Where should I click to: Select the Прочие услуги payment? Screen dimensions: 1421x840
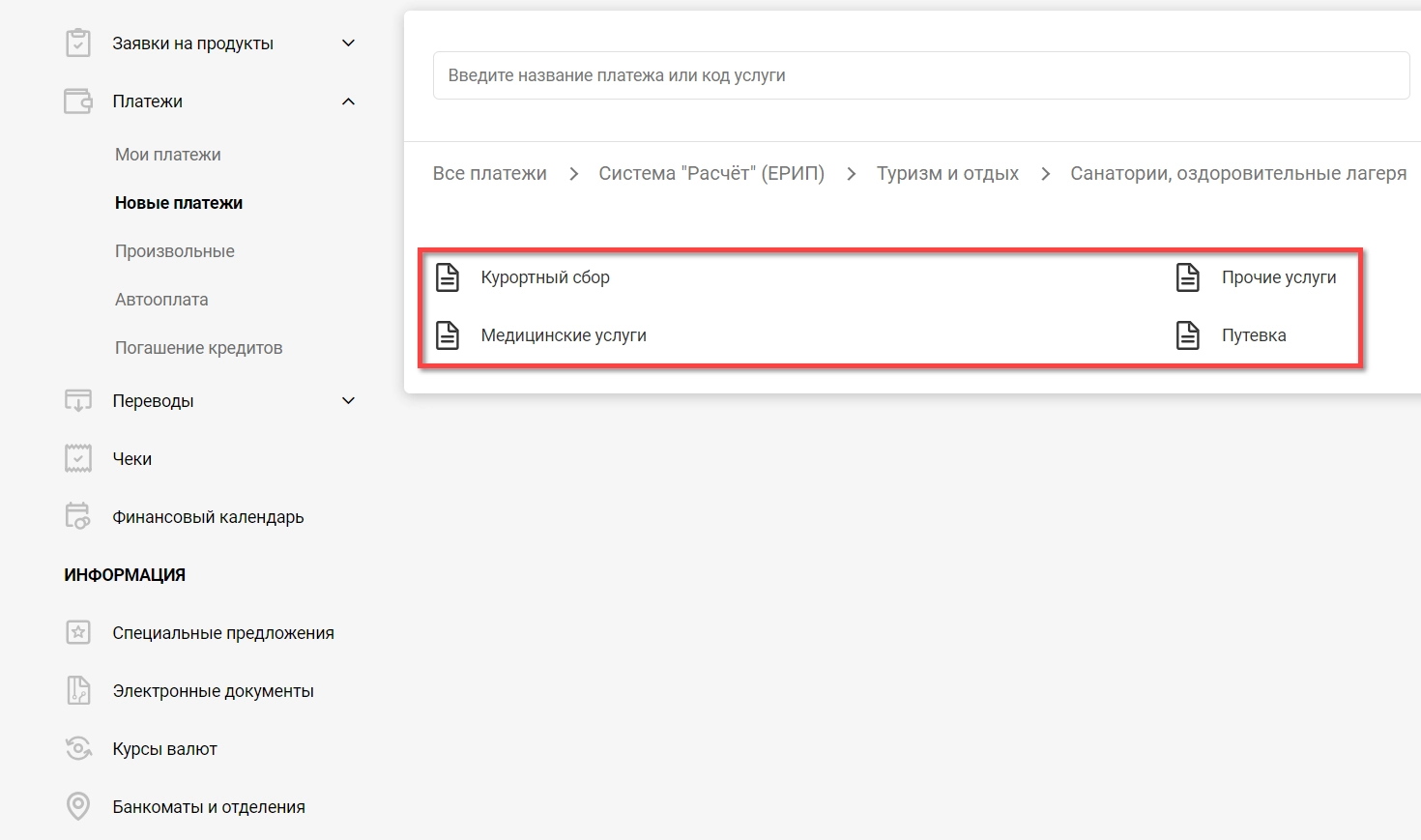coord(1279,277)
